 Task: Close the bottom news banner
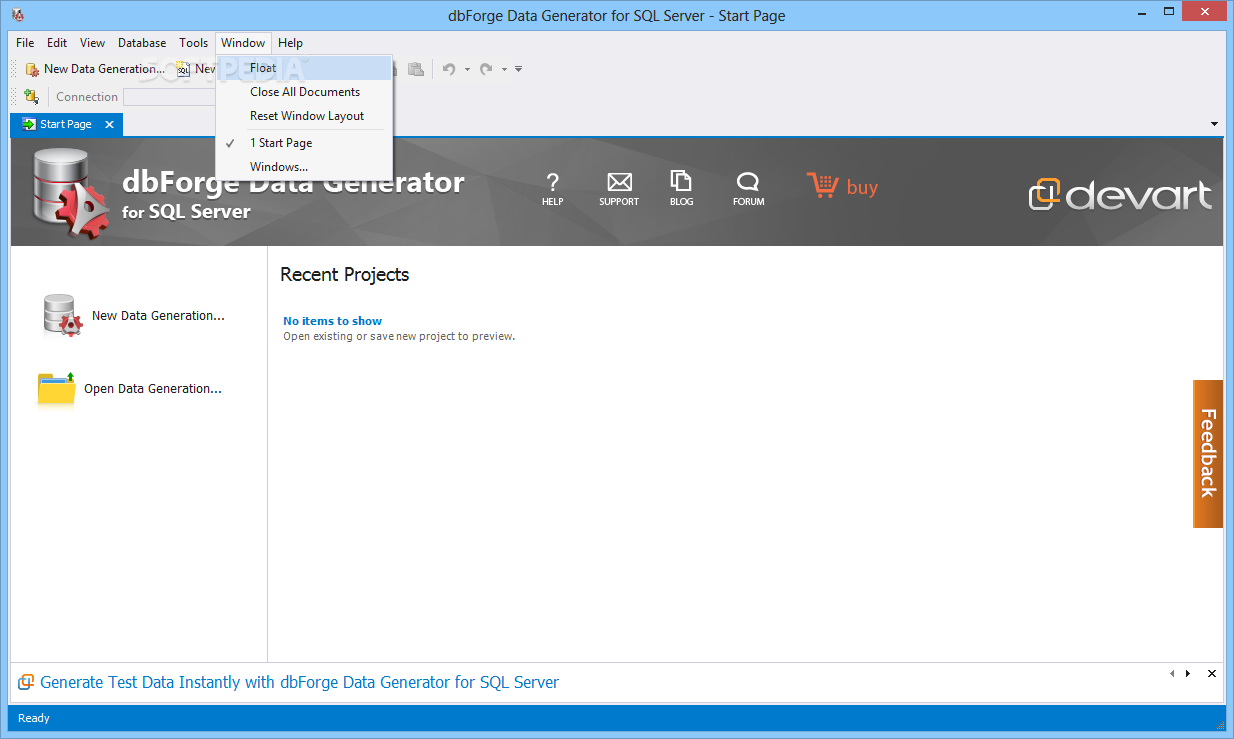pos(1212,674)
